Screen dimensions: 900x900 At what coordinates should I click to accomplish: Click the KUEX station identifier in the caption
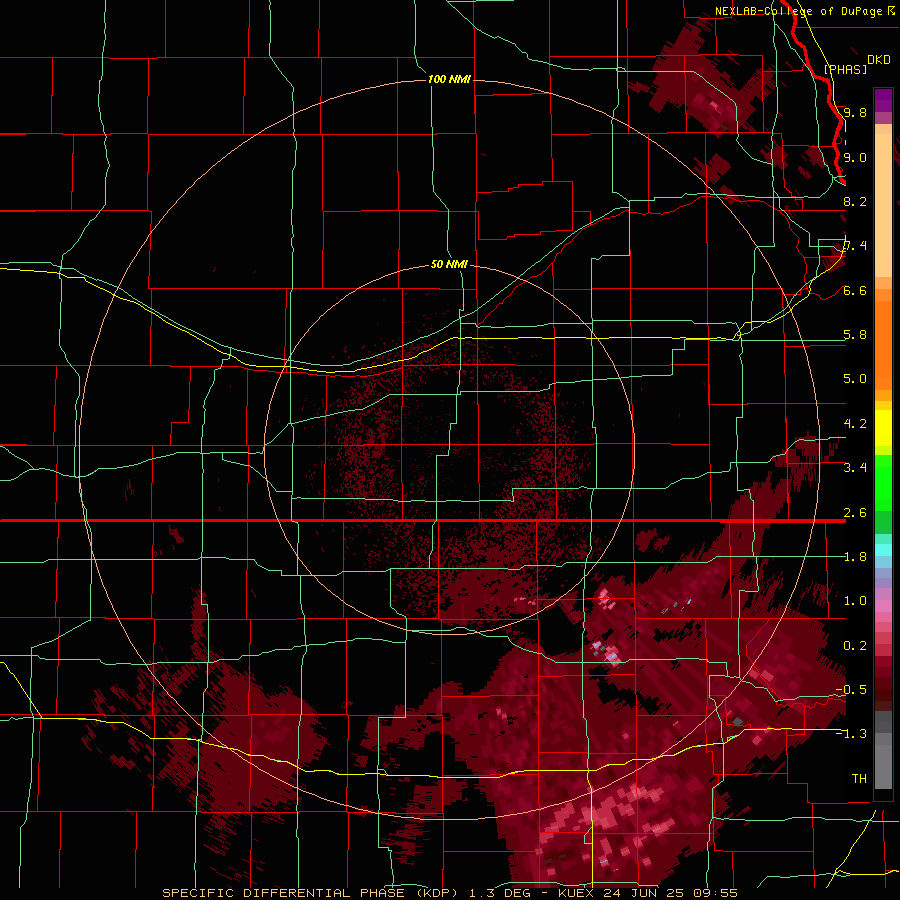[576, 893]
